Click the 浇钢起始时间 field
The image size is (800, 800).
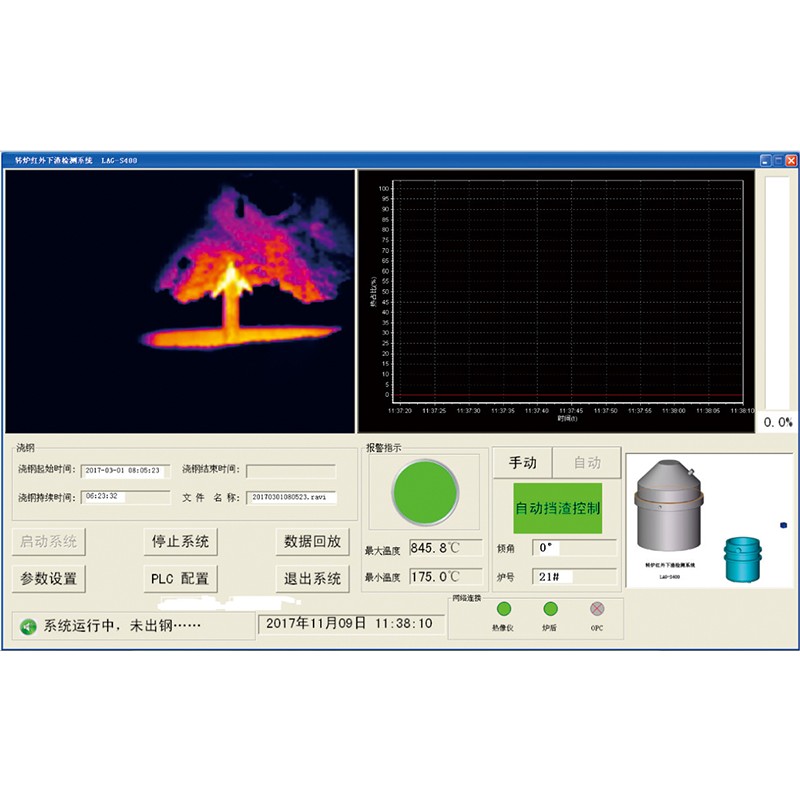click(x=126, y=470)
